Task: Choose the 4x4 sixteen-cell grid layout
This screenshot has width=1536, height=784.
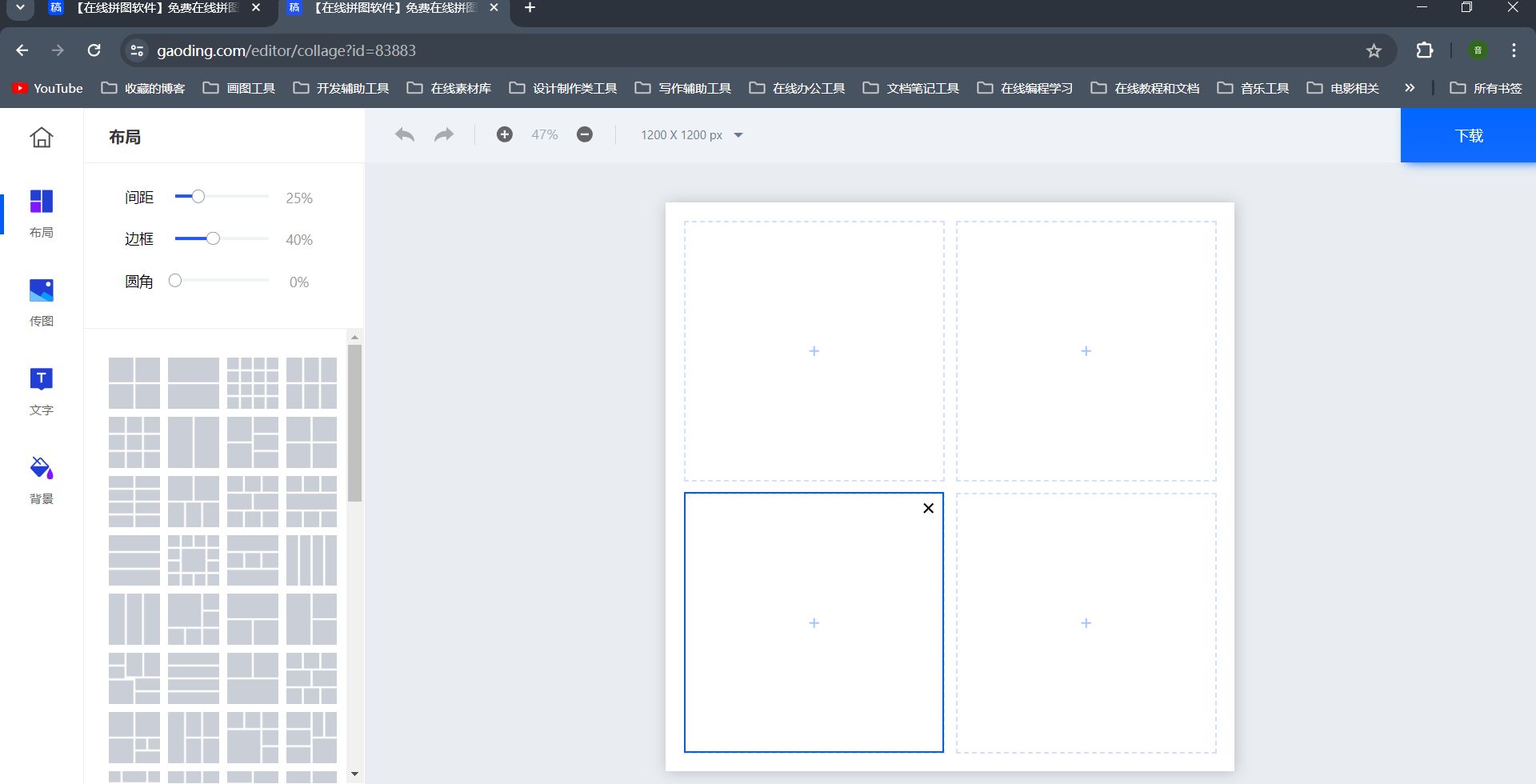Action: pyautogui.click(x=253, y=383)
